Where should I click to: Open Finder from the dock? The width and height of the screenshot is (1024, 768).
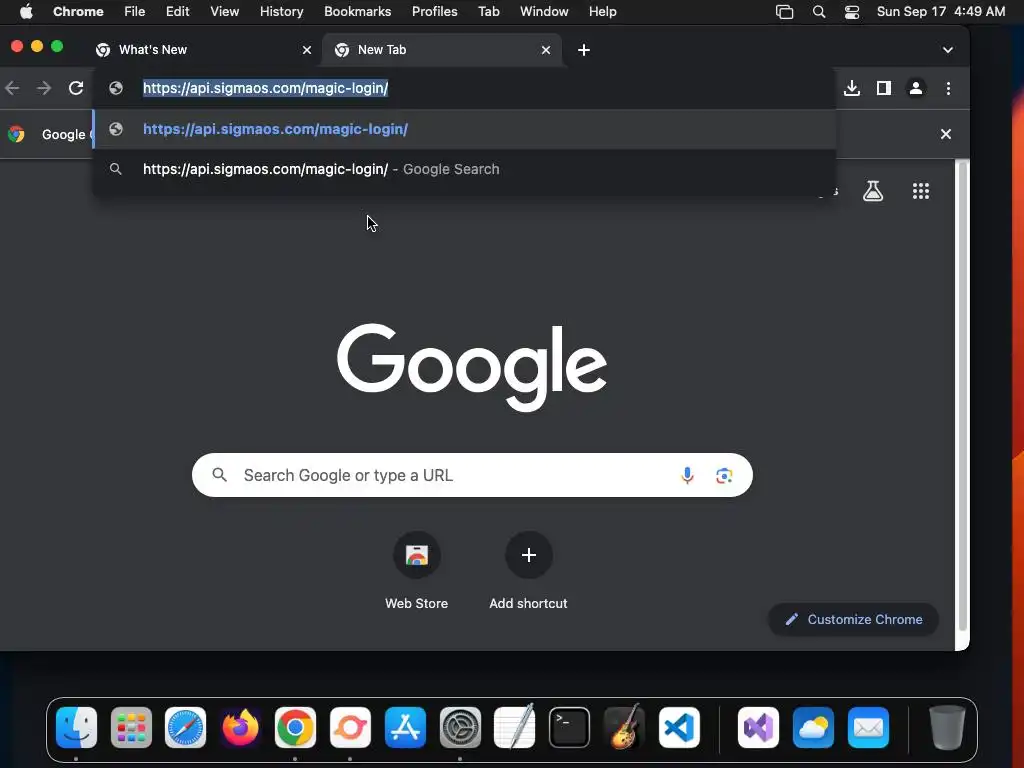(76, 728)
